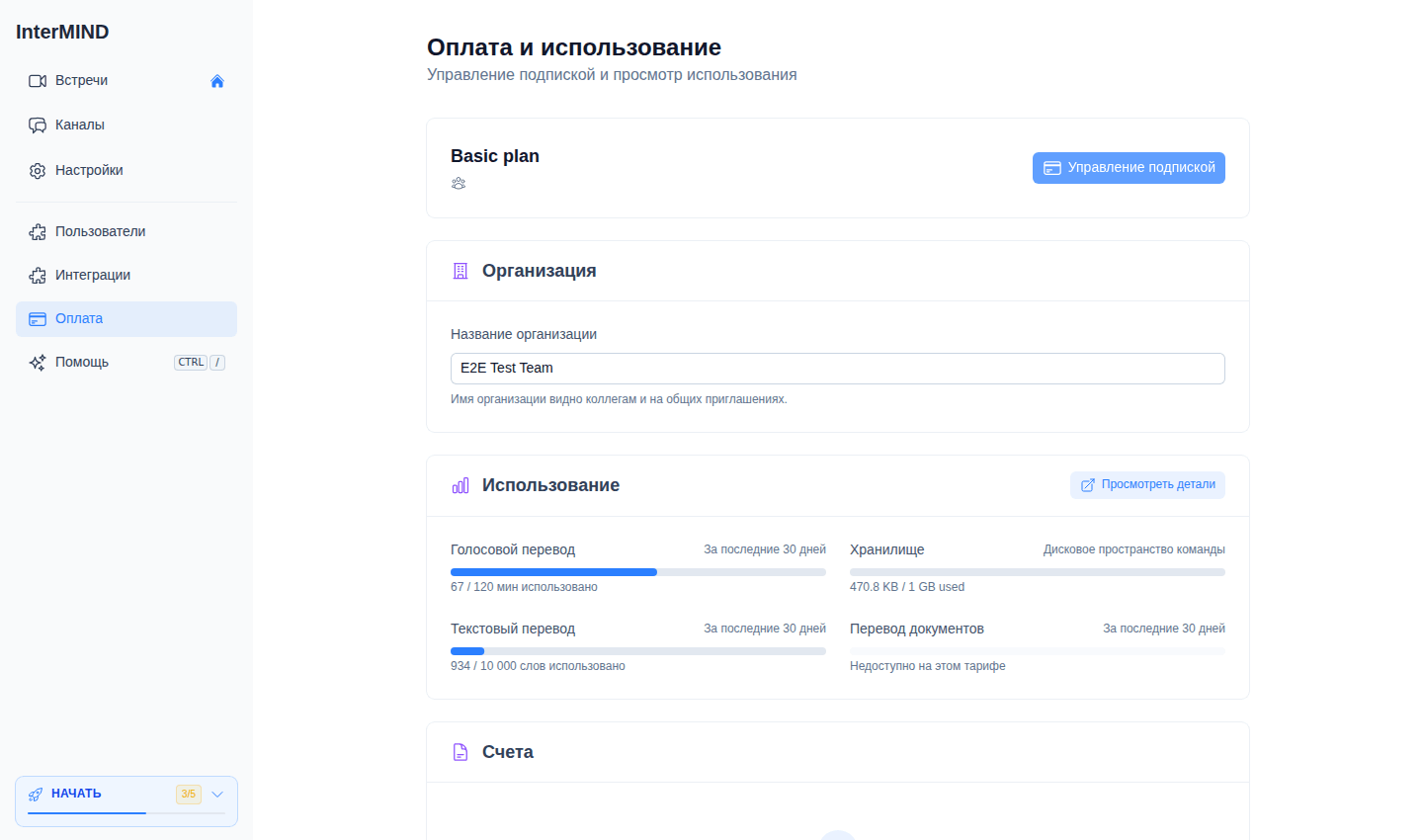1423x840 pixels.
Task: Click the blue home icon beside Встречи
Action: pyautogui.click(x=217, y=81)
